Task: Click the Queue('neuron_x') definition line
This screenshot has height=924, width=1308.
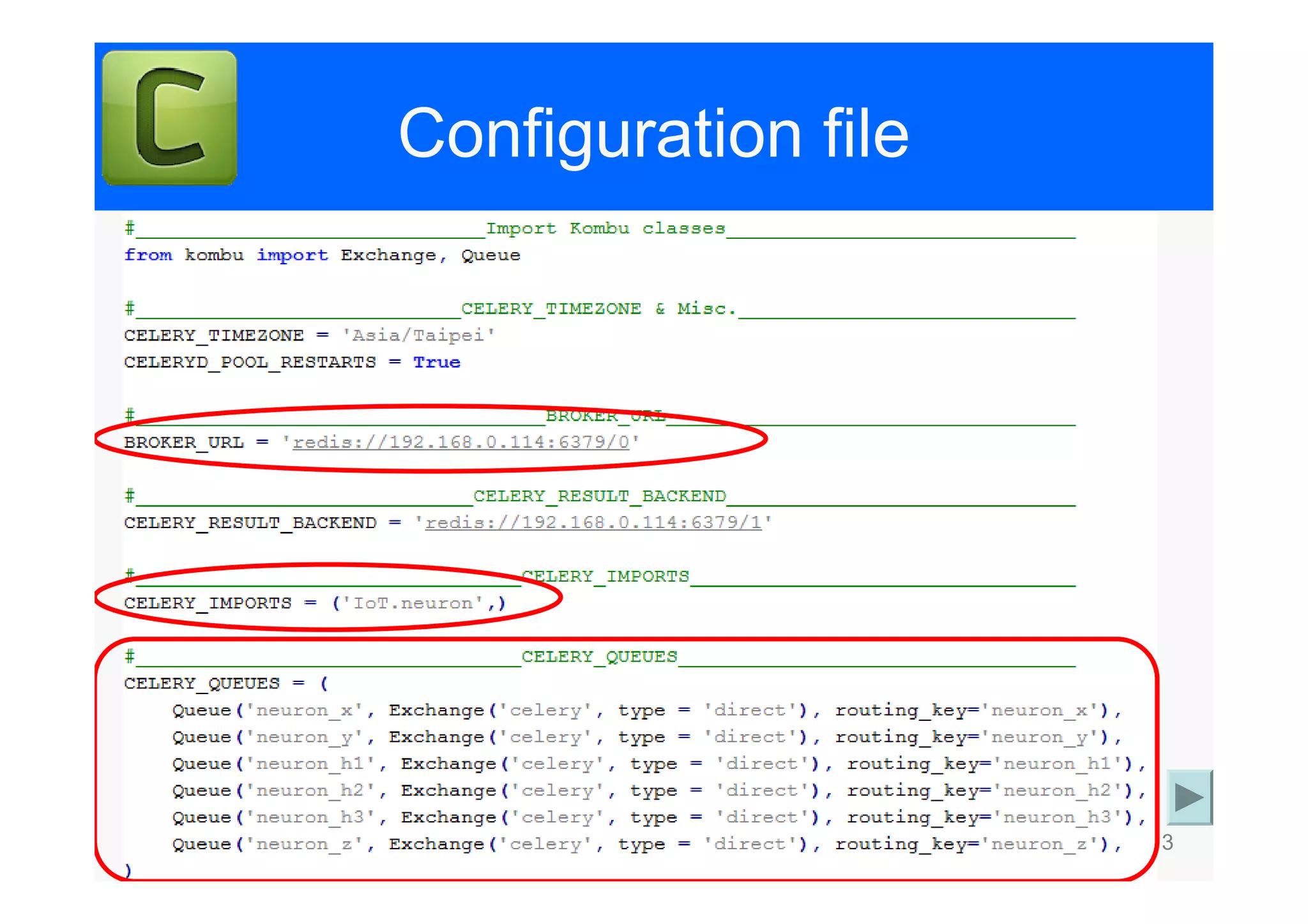Action: [647, 711]
